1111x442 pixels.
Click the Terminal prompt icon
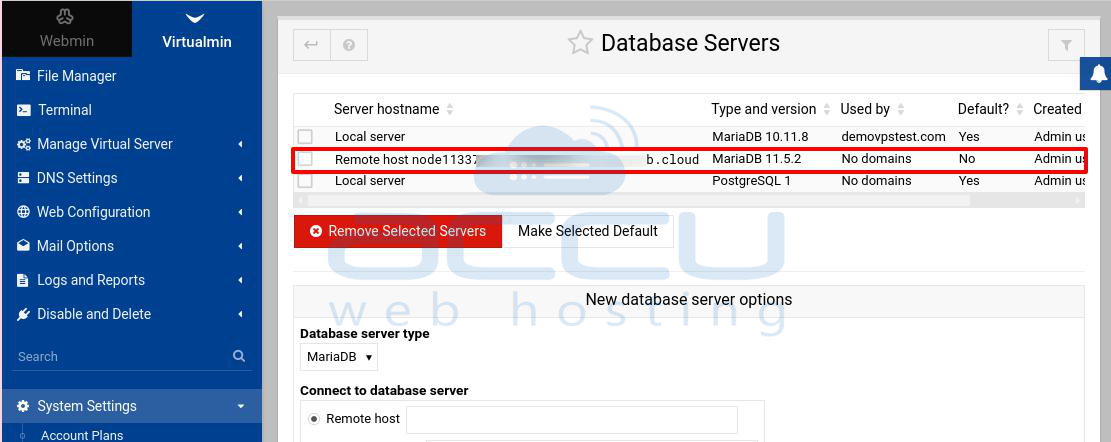(x=23, y=110)
